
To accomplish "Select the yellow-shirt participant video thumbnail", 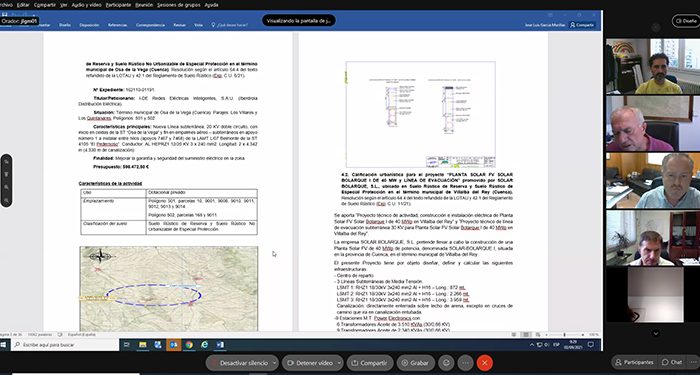I will coord(653,66).
